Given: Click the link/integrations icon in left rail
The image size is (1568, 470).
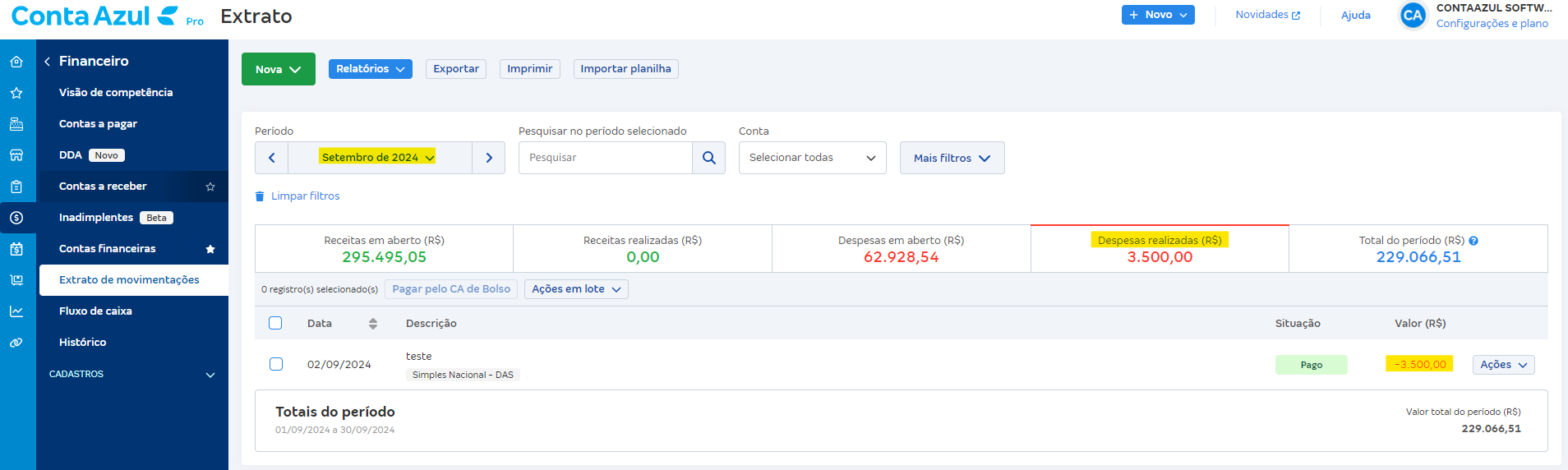Looking at the screenshot, I should click(16, 343).
